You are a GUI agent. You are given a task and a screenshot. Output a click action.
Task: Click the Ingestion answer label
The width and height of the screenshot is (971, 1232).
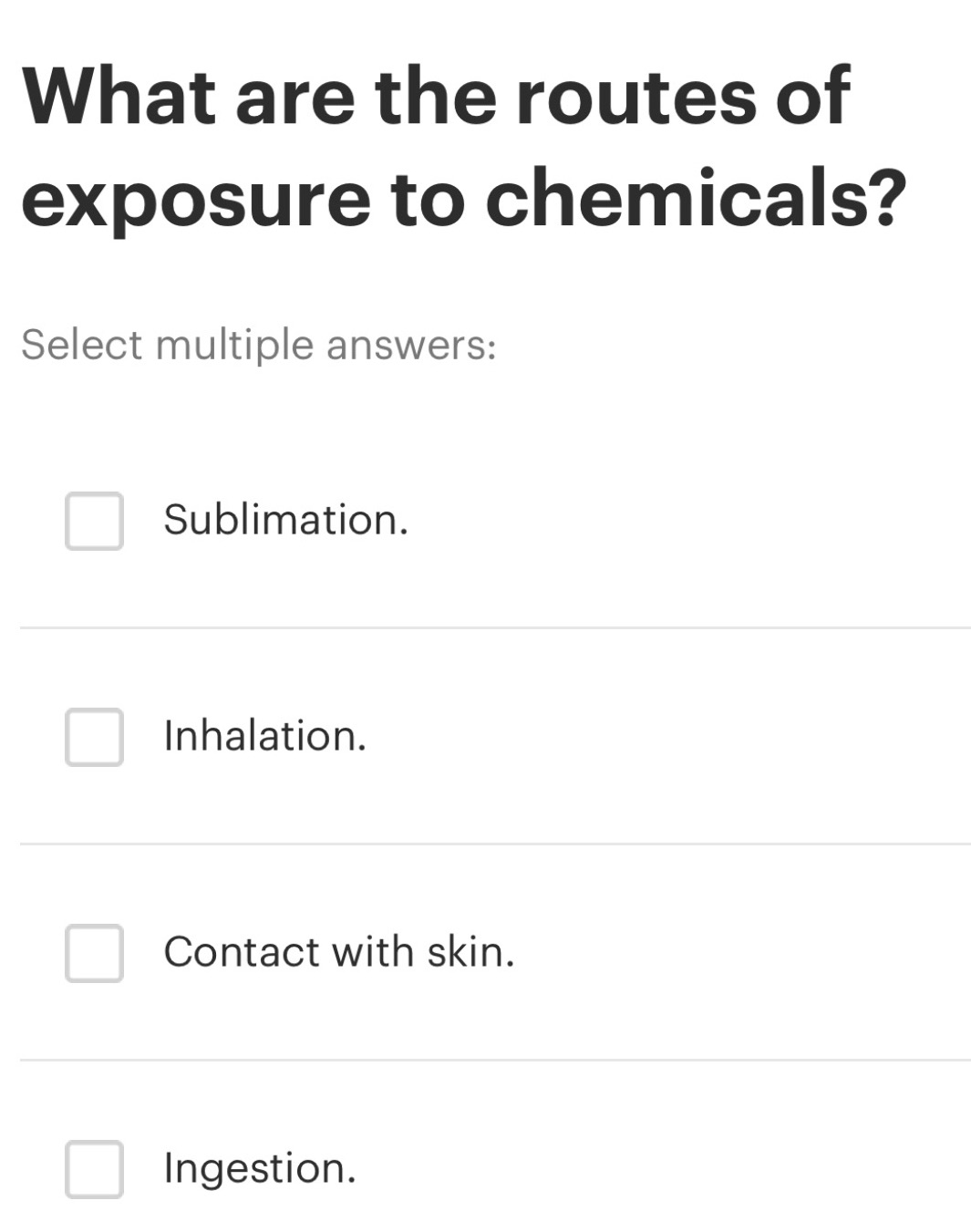coord(259,1167)
